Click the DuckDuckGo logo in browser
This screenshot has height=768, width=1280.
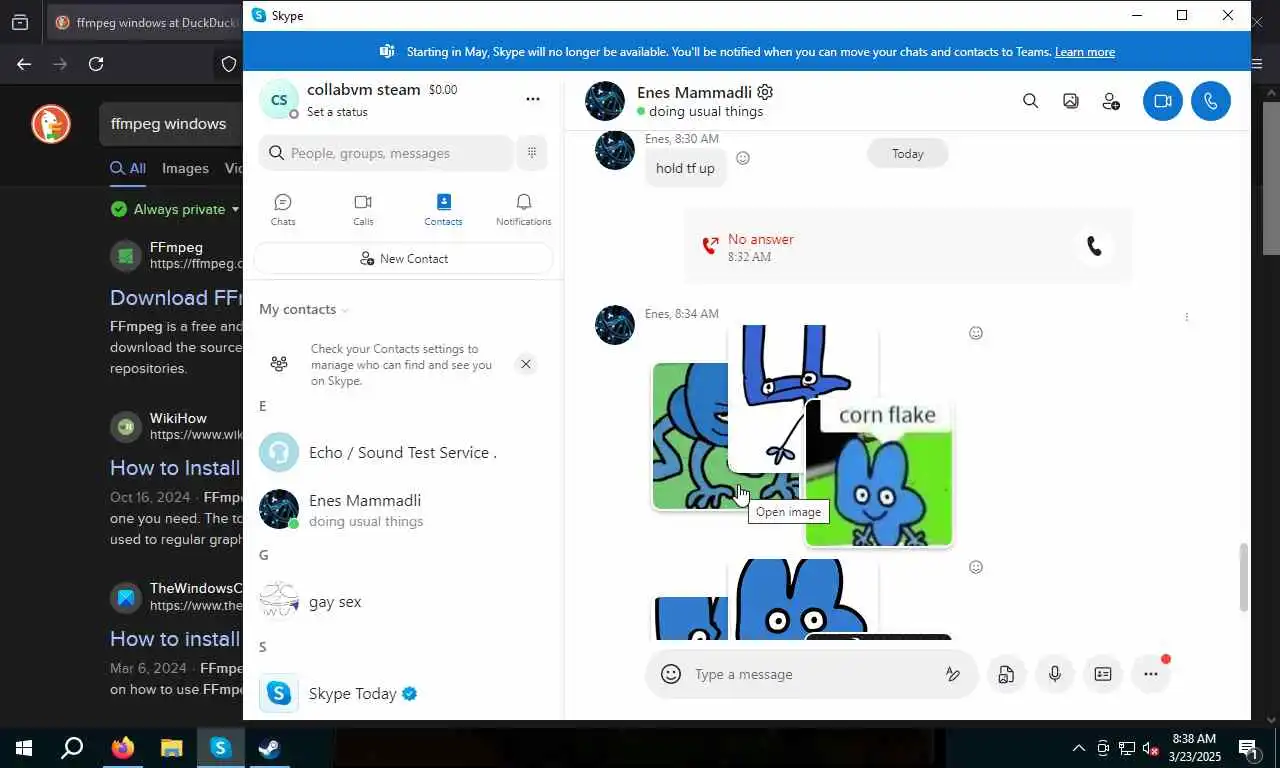51,124
